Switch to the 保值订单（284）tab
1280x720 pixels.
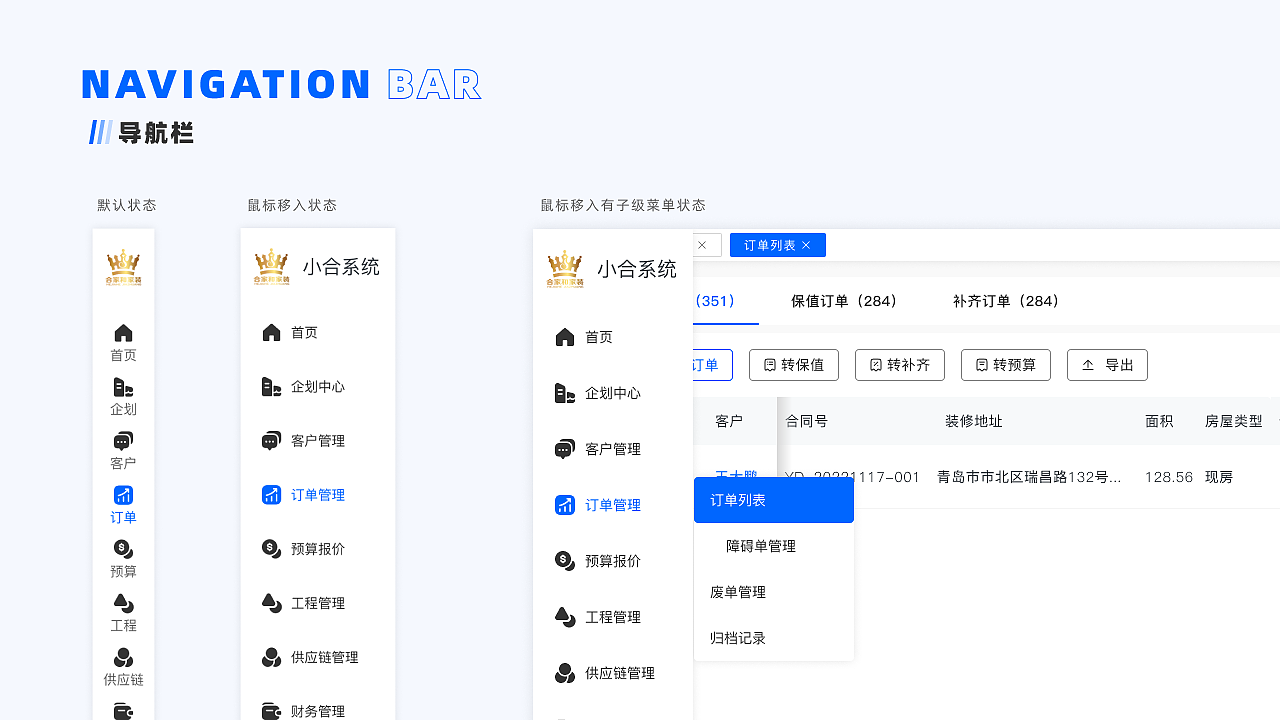845,301
